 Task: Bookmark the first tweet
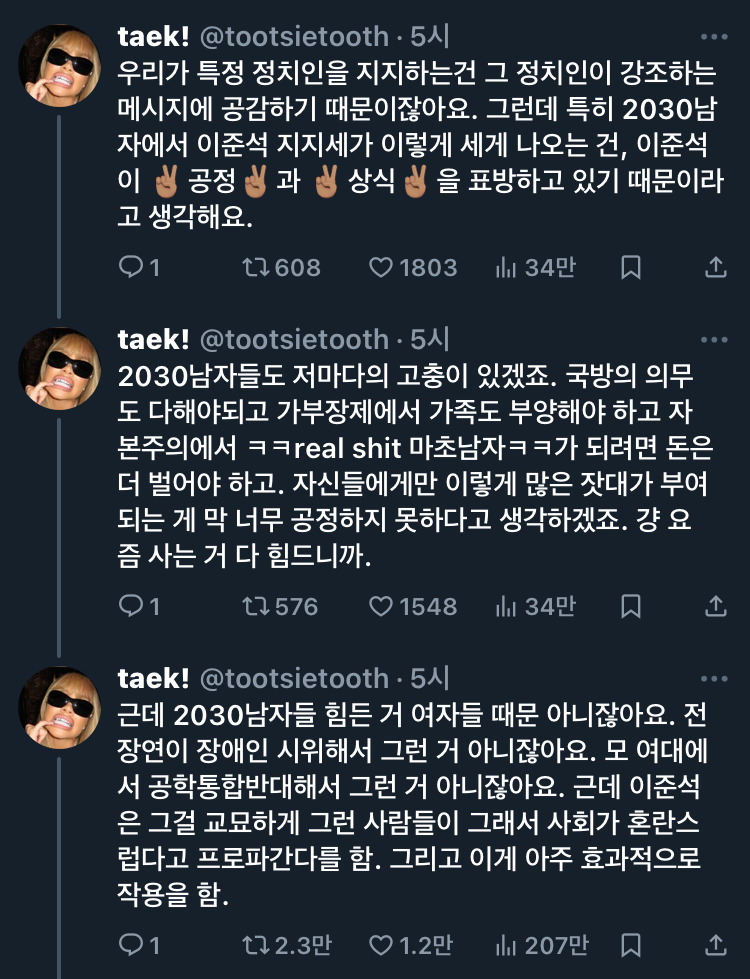pyautogui.click(x=631, y=267)
